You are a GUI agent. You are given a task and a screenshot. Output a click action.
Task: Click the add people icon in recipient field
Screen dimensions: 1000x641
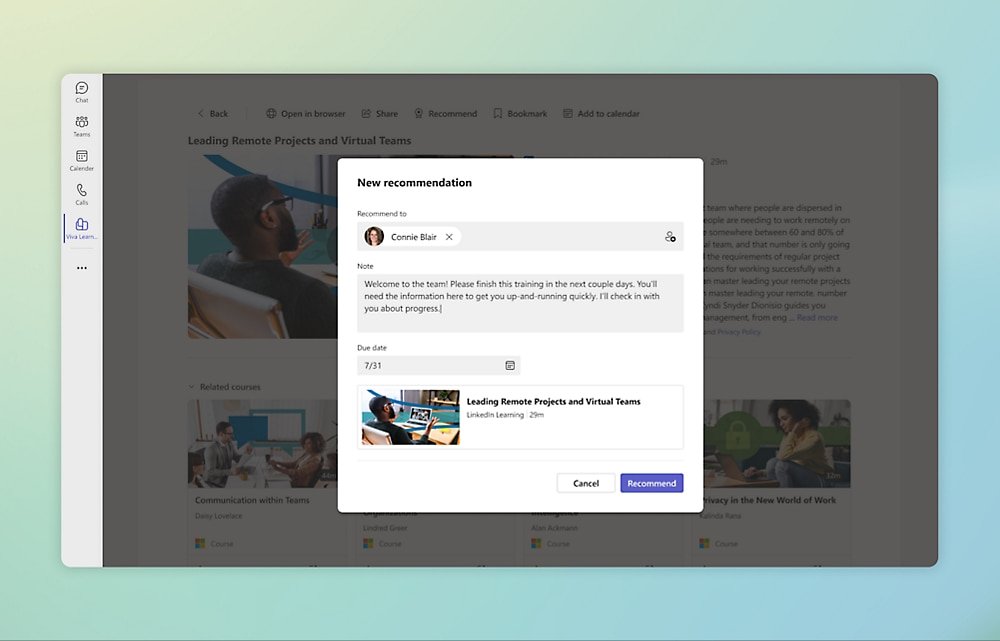coord(670,237)
